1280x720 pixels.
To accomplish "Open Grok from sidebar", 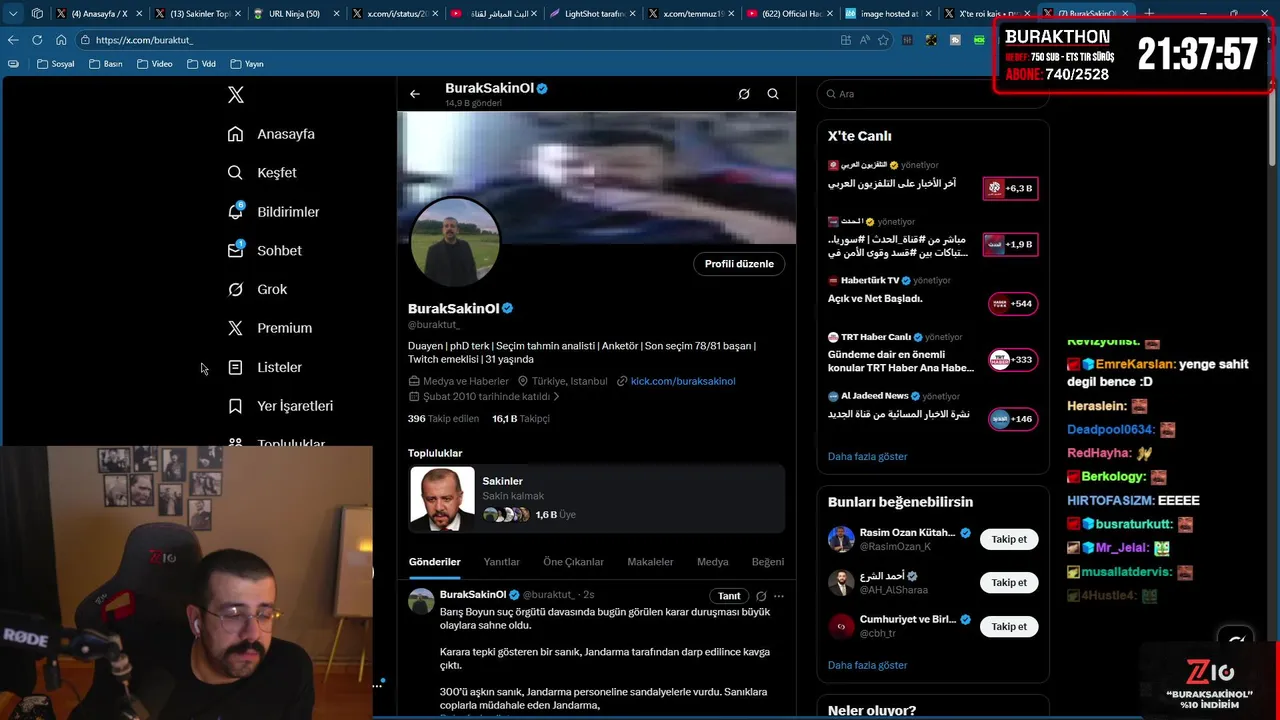I will pyautogui.click(x=257, y=289).
